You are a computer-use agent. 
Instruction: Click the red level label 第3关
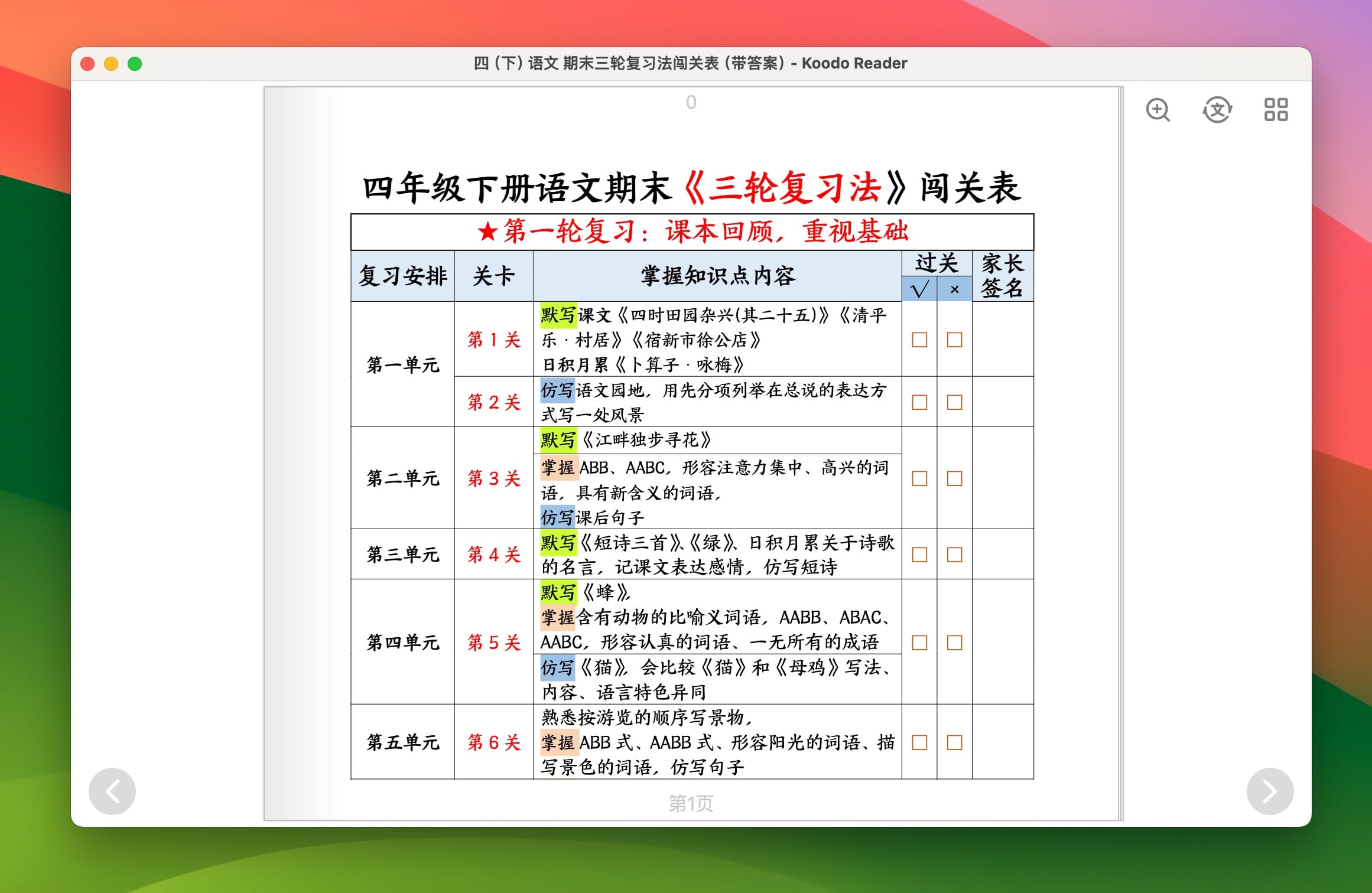(494, 478)
